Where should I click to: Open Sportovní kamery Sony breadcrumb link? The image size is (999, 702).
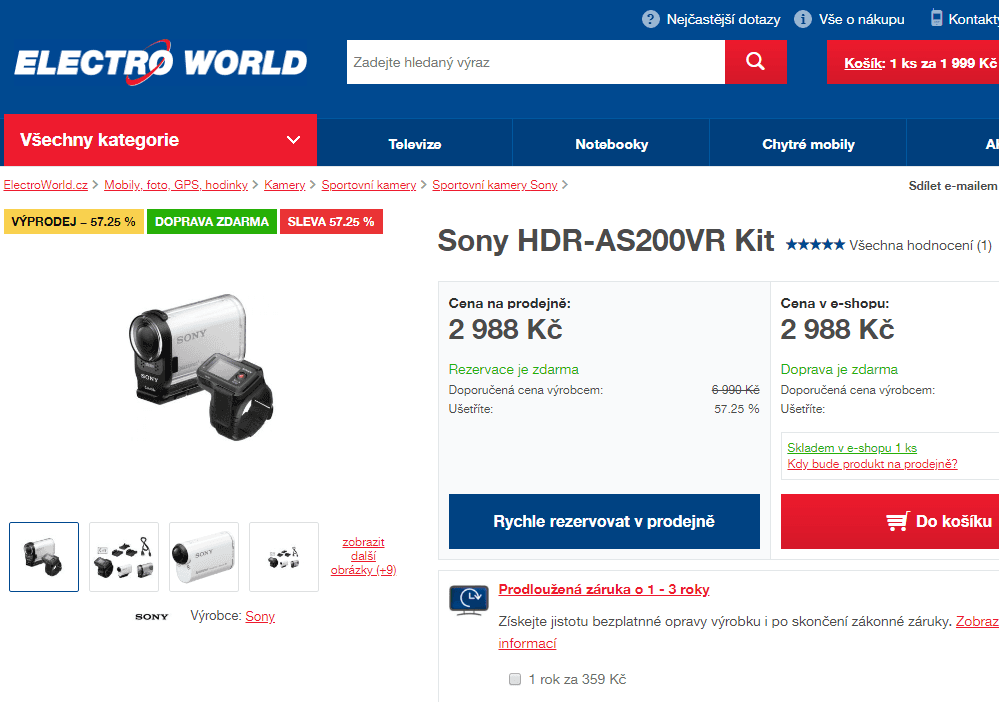point(495,185)
